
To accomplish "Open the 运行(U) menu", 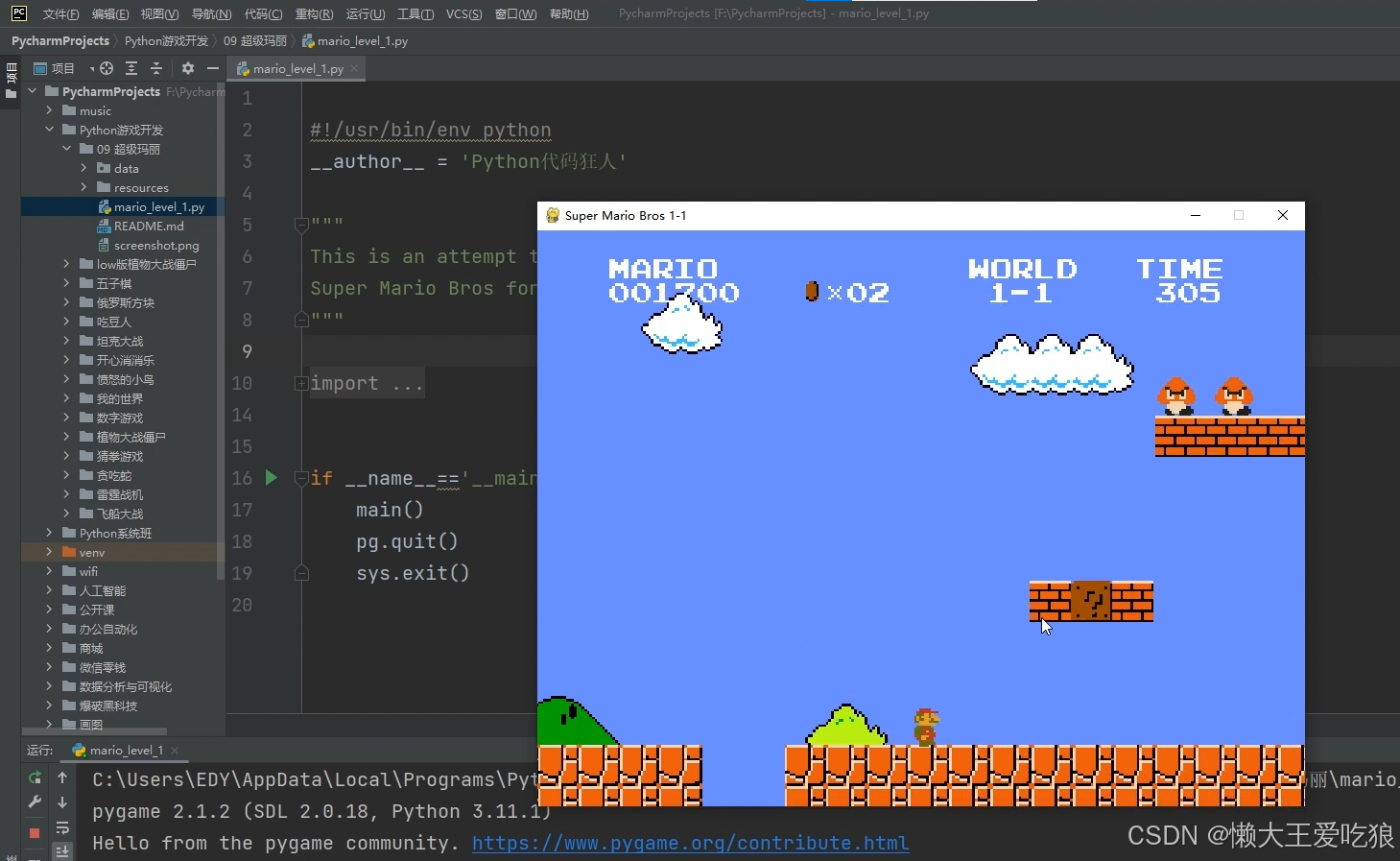I will 366,13.
